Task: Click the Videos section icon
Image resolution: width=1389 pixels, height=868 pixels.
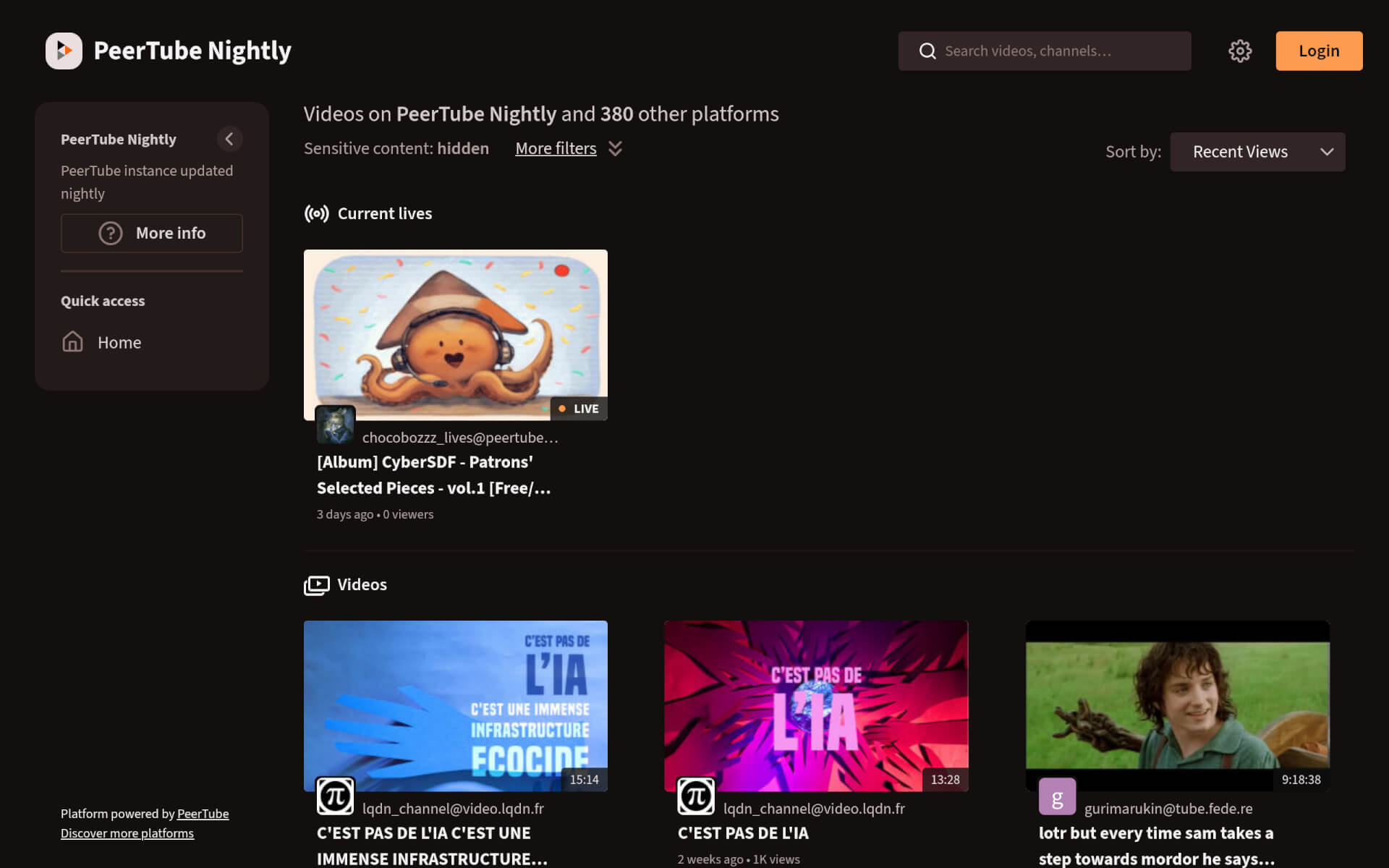Action: 316,585
